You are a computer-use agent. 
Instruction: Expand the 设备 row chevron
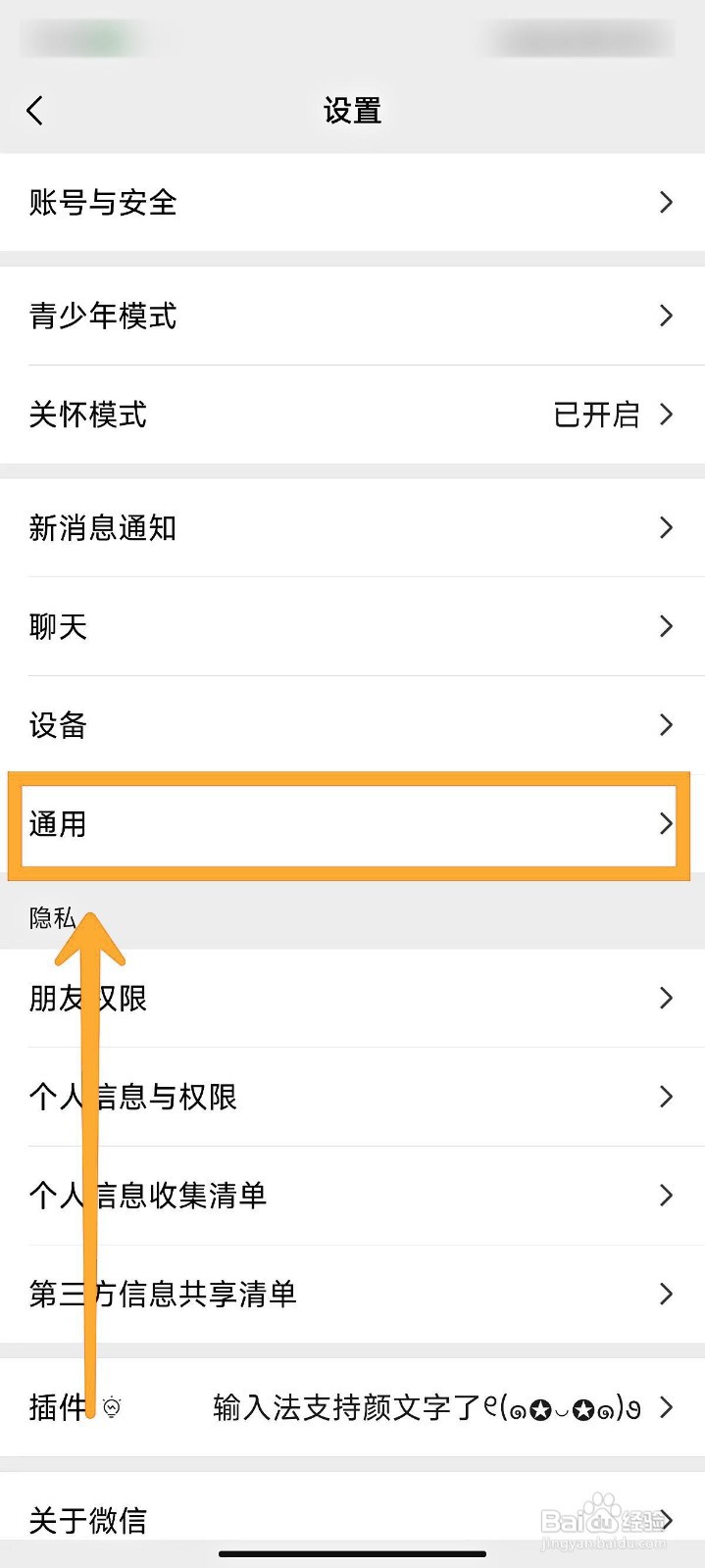[667, 725]
